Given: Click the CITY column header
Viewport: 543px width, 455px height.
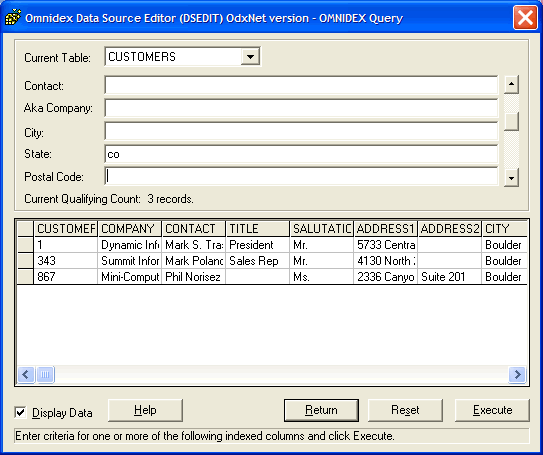Looking at the screenshot, I should tap(505, 229).
